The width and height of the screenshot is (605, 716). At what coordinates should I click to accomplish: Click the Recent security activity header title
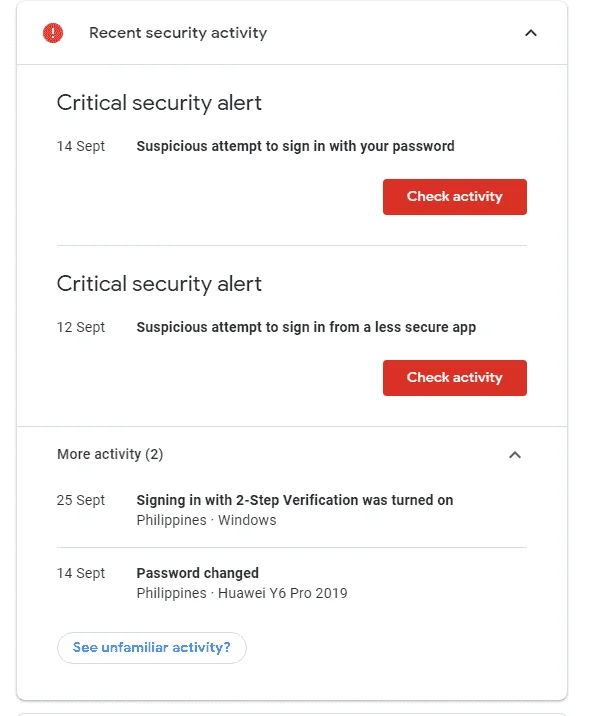178,33
